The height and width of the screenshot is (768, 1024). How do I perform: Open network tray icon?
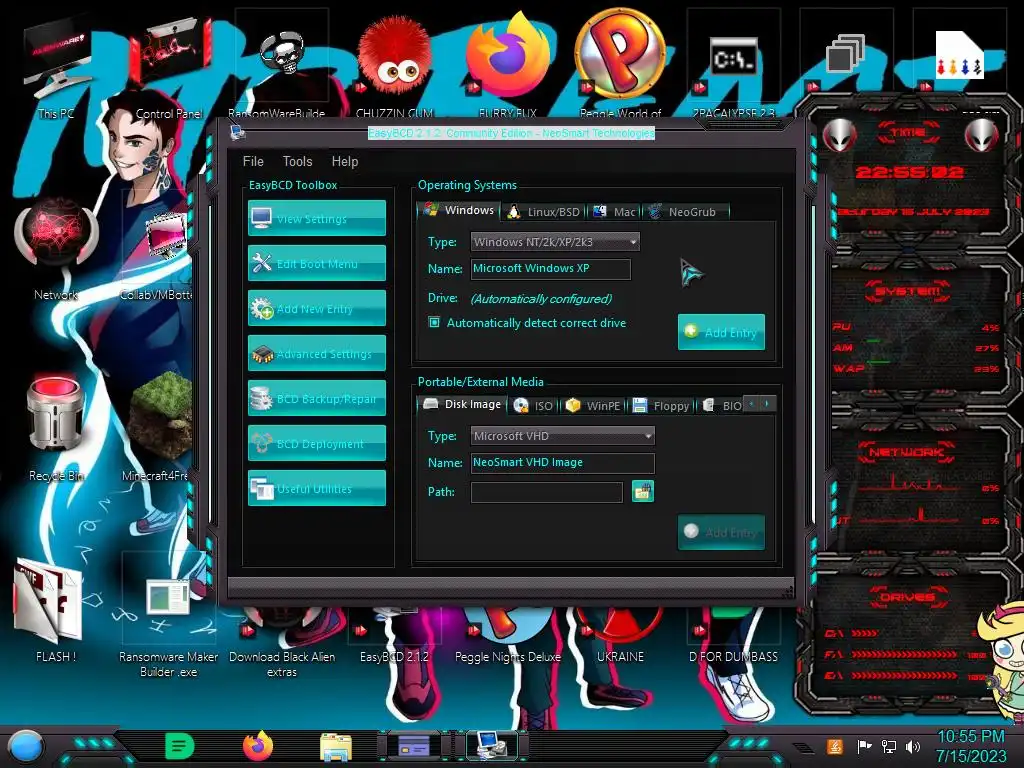pyautogui.click(x=889, y=746)
